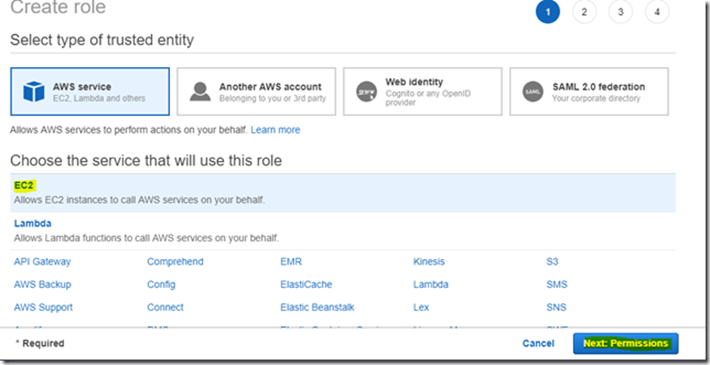710x365 pixels.
Task: Click the blue AWS service cube icon
Action: 34,91
